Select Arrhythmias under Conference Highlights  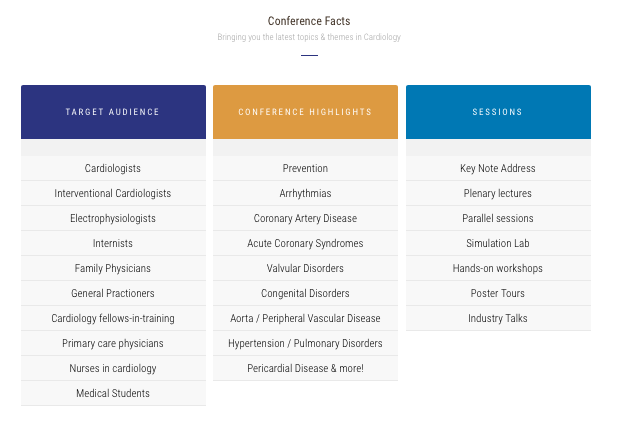click(x=305, y=194)
